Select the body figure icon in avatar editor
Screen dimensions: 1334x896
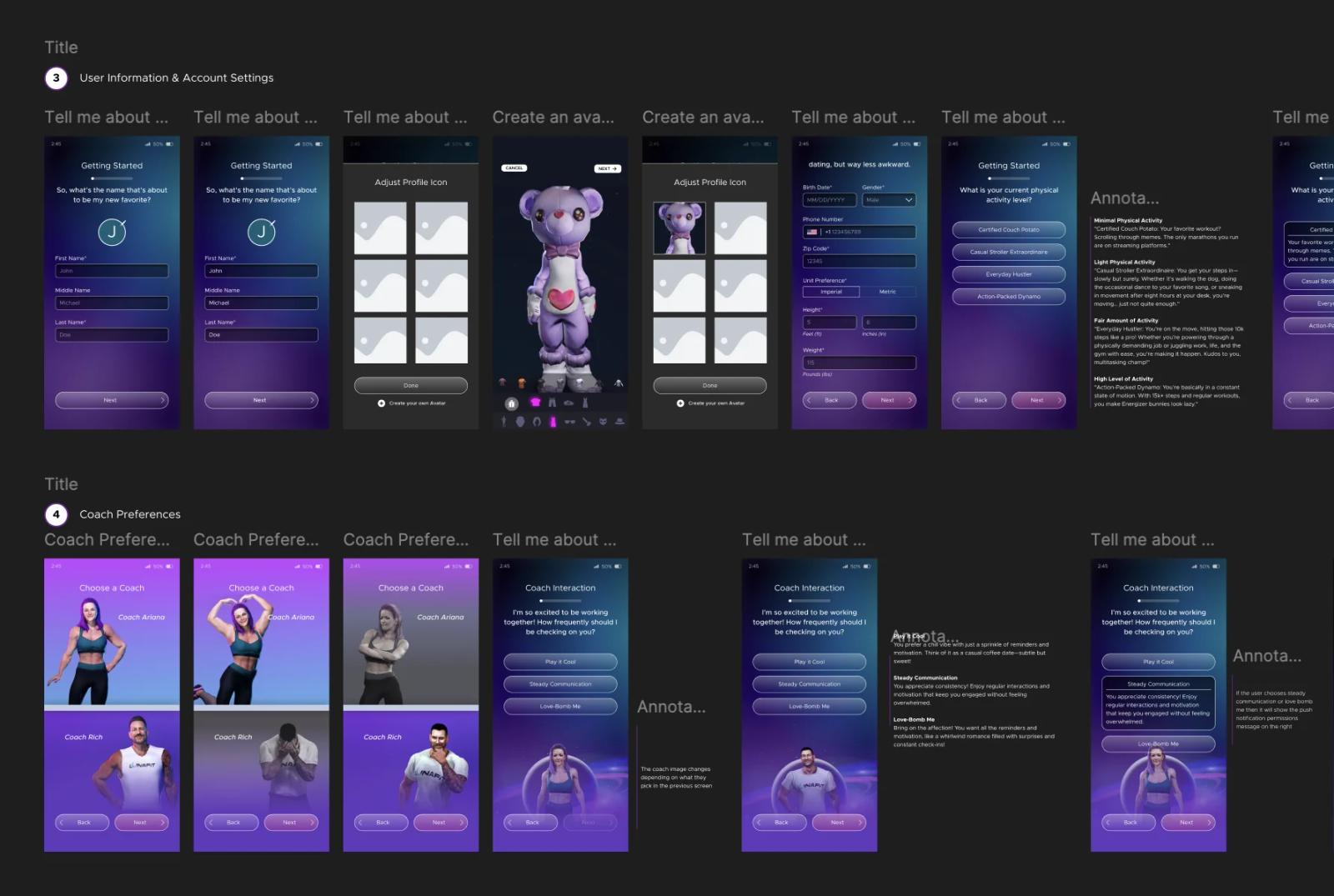click(504, 422)
